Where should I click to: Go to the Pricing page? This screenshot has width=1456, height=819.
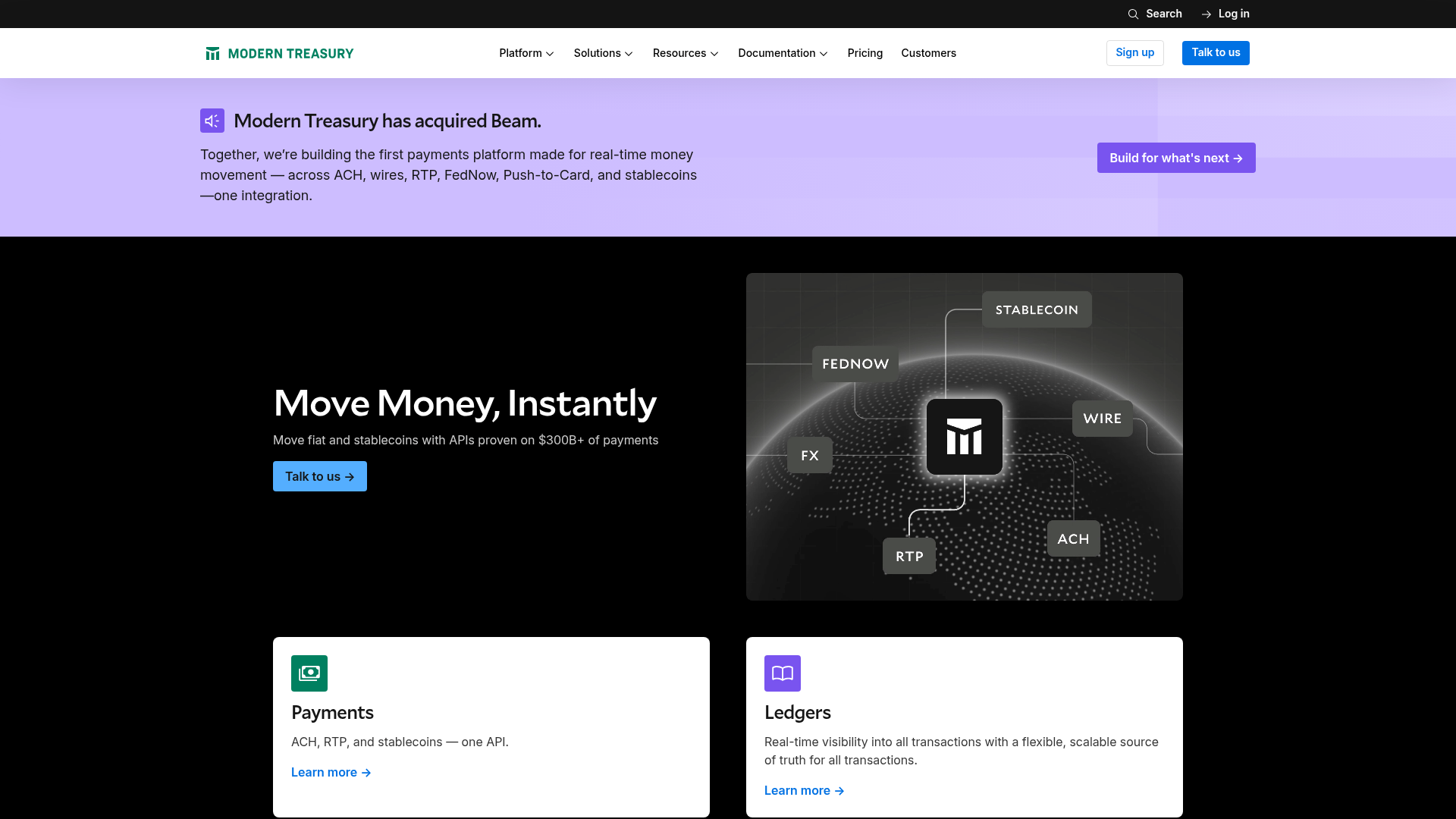point(865,53)
